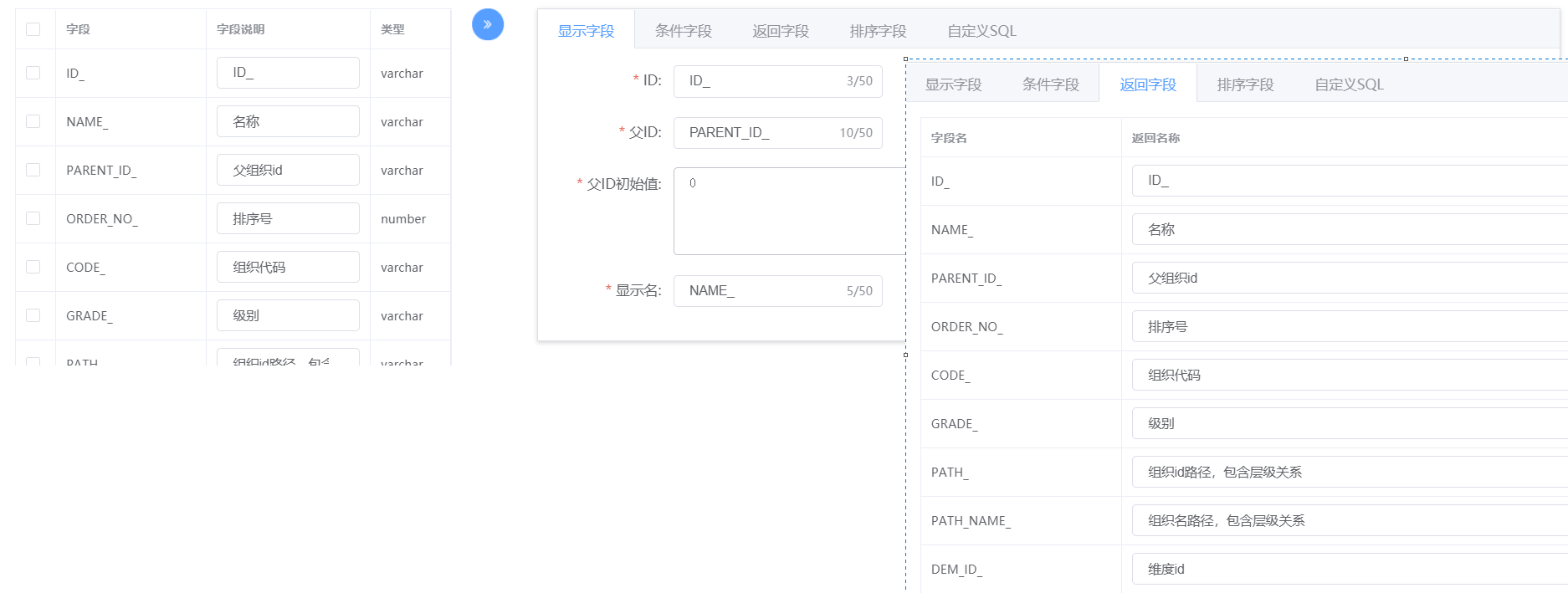Toggle the select-all checkbox in 字段 header
Viewport: 1568px width, 593px height.
click(33, 29)
